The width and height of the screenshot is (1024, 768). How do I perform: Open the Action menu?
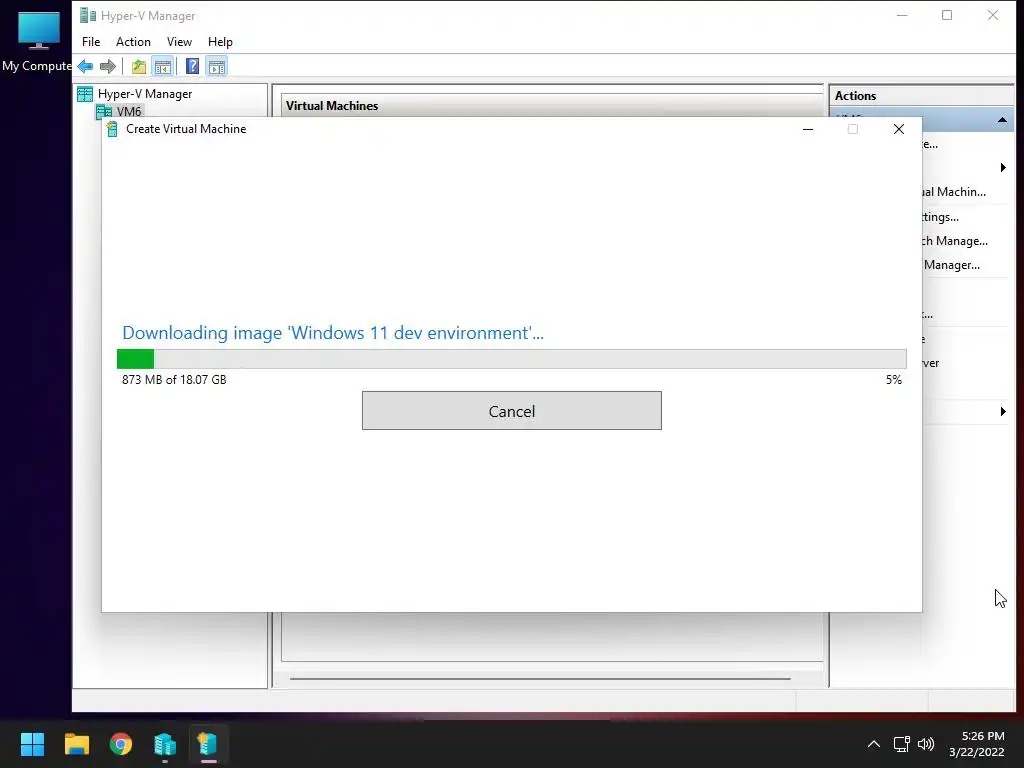133,42
